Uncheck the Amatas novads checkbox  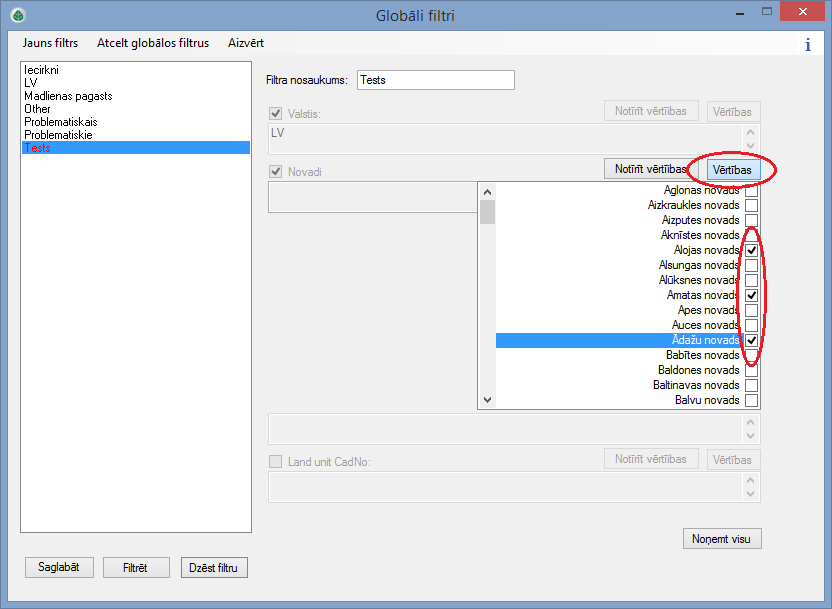[x=751, y=295]
